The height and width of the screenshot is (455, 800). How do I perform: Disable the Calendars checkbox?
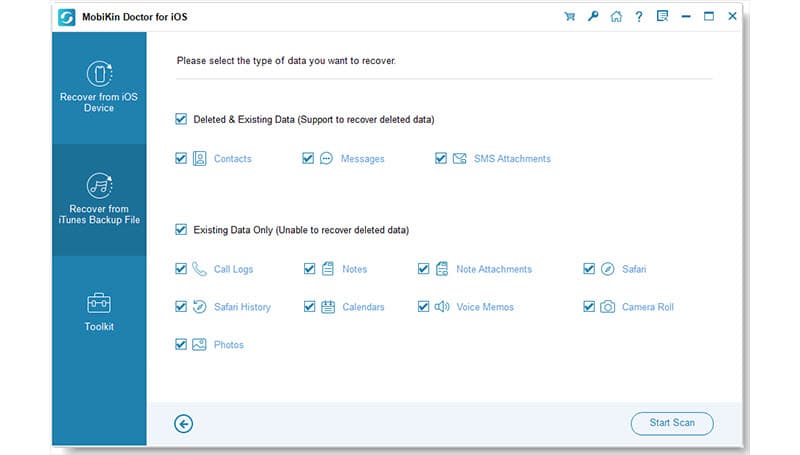point(309,307)
